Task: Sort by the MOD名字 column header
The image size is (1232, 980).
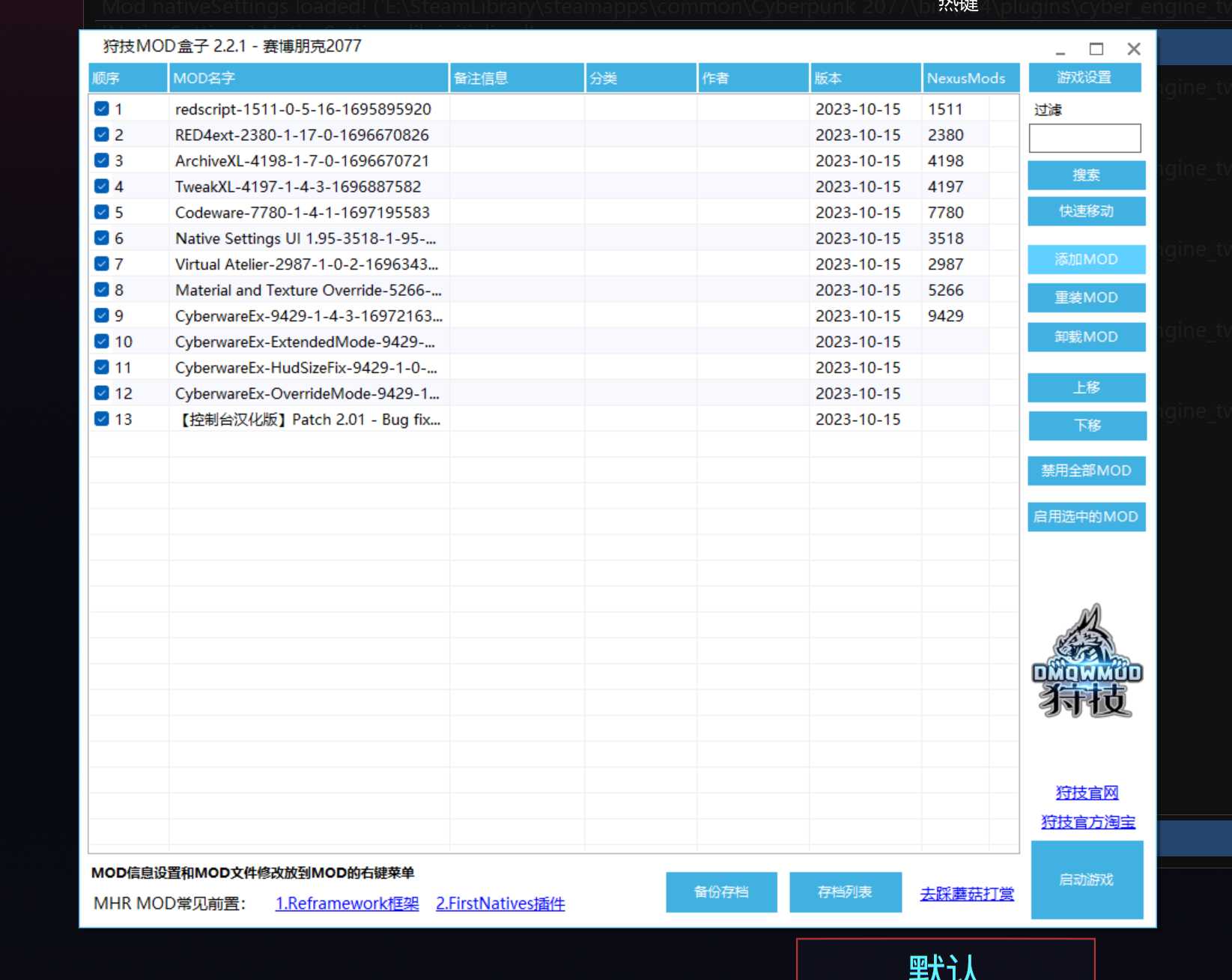Action: [x=308, y=78]
